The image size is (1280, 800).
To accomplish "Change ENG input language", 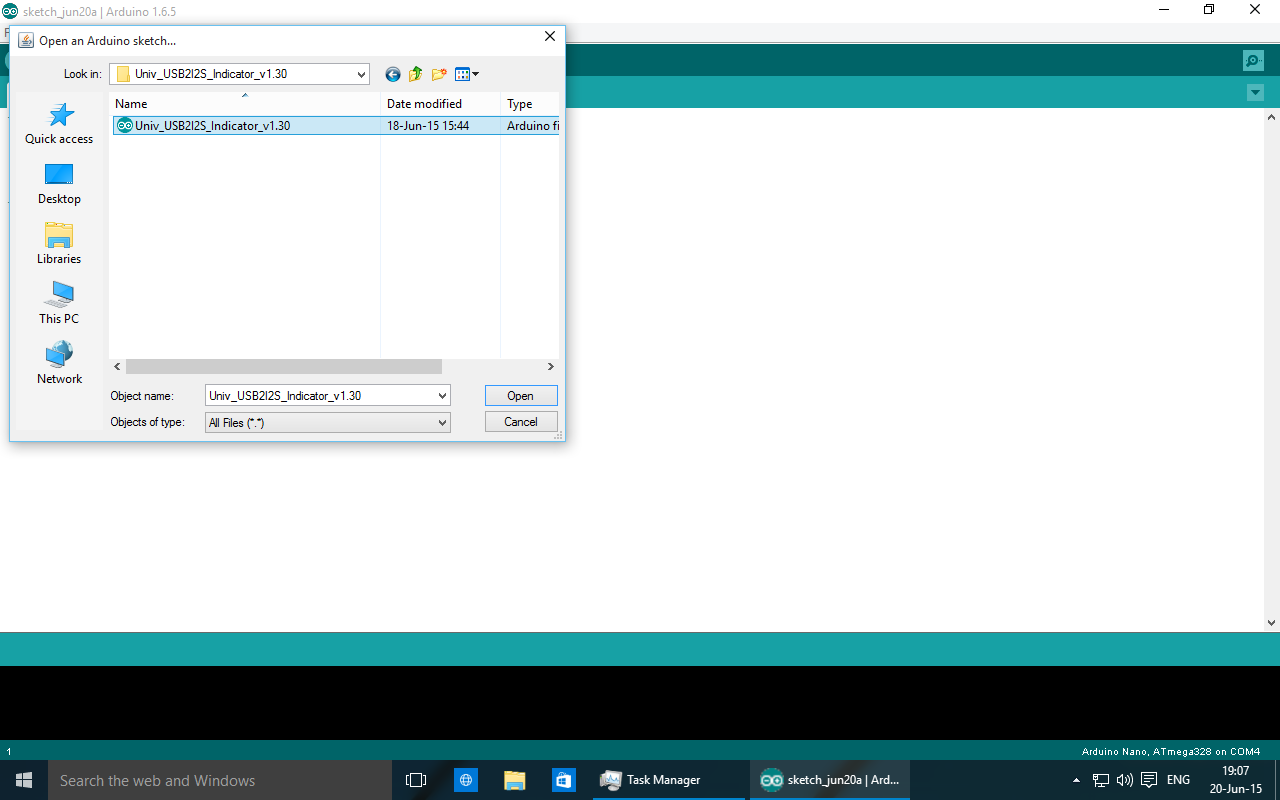I will coord(1179,780).
